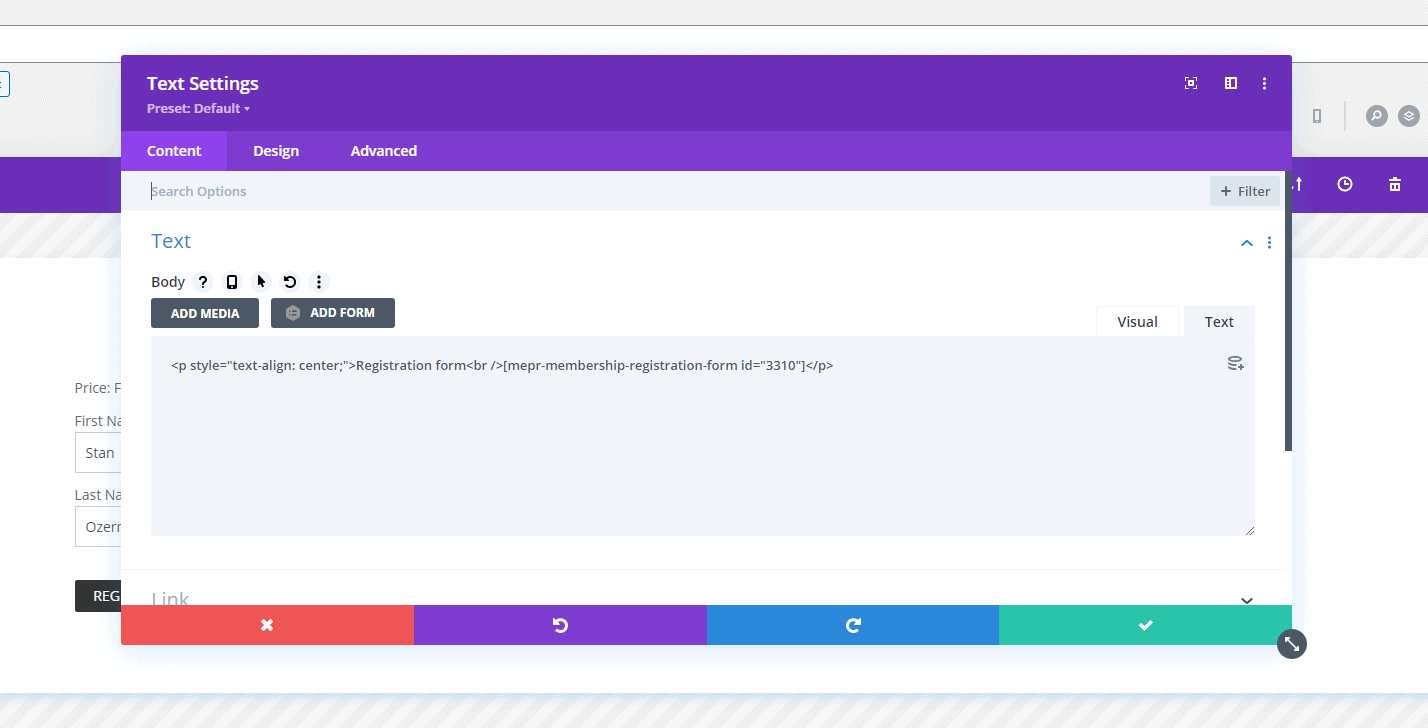Open Text Settings header three-dot menu
This screenshot has height=728, width=1428.
(1265, 83)
